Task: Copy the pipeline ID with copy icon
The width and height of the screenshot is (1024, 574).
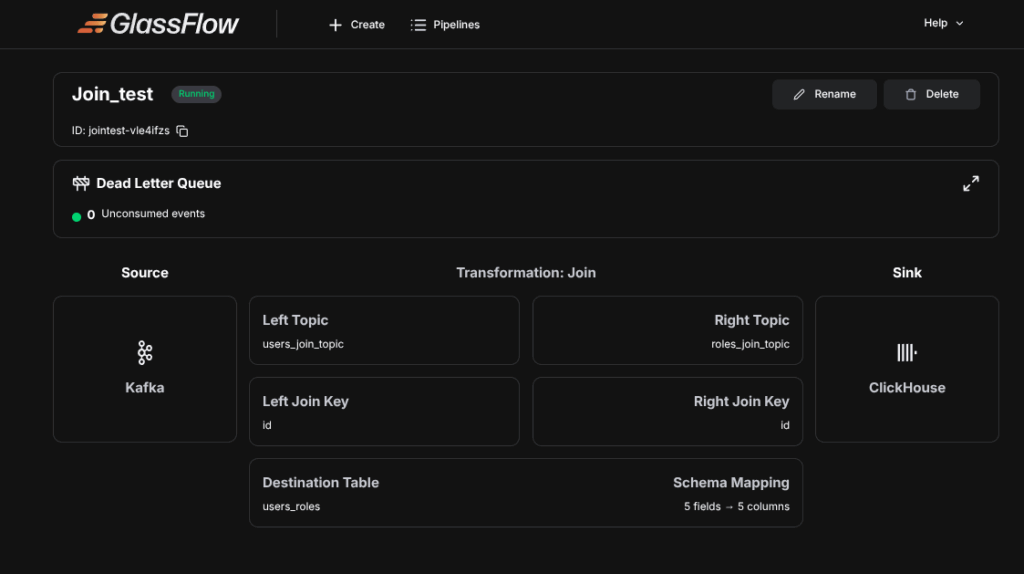Action: (x=182, y=131)
